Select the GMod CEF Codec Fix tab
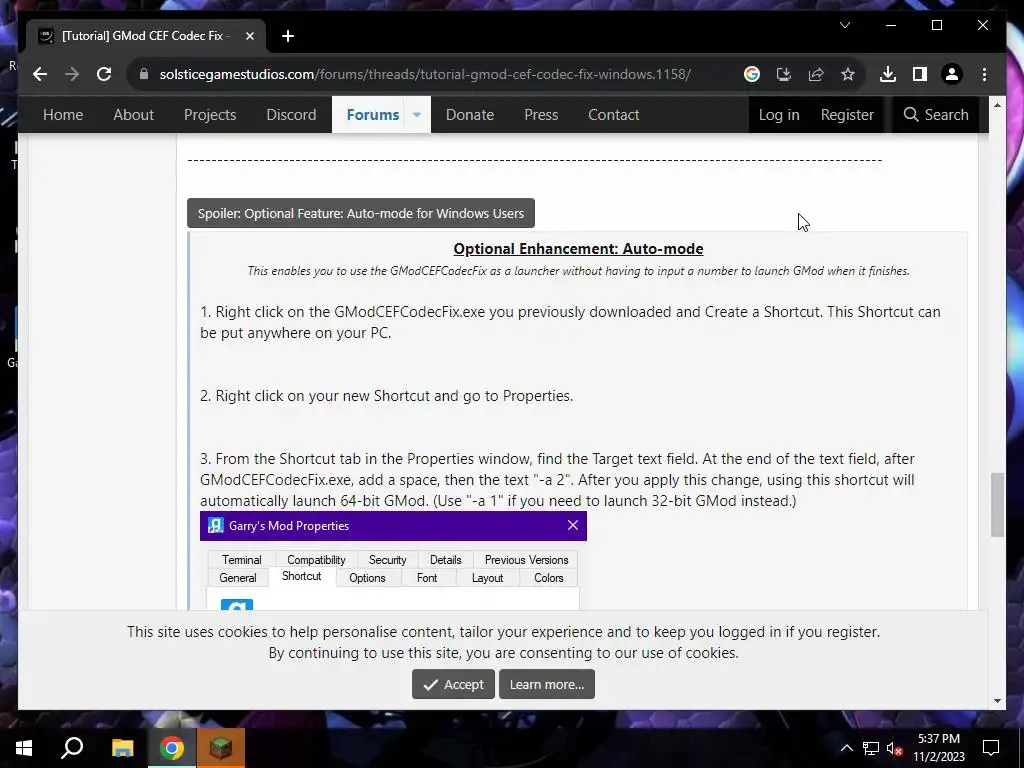This screenshot has width=1024, height=768. pyautogui.click(x=144, y=36)
